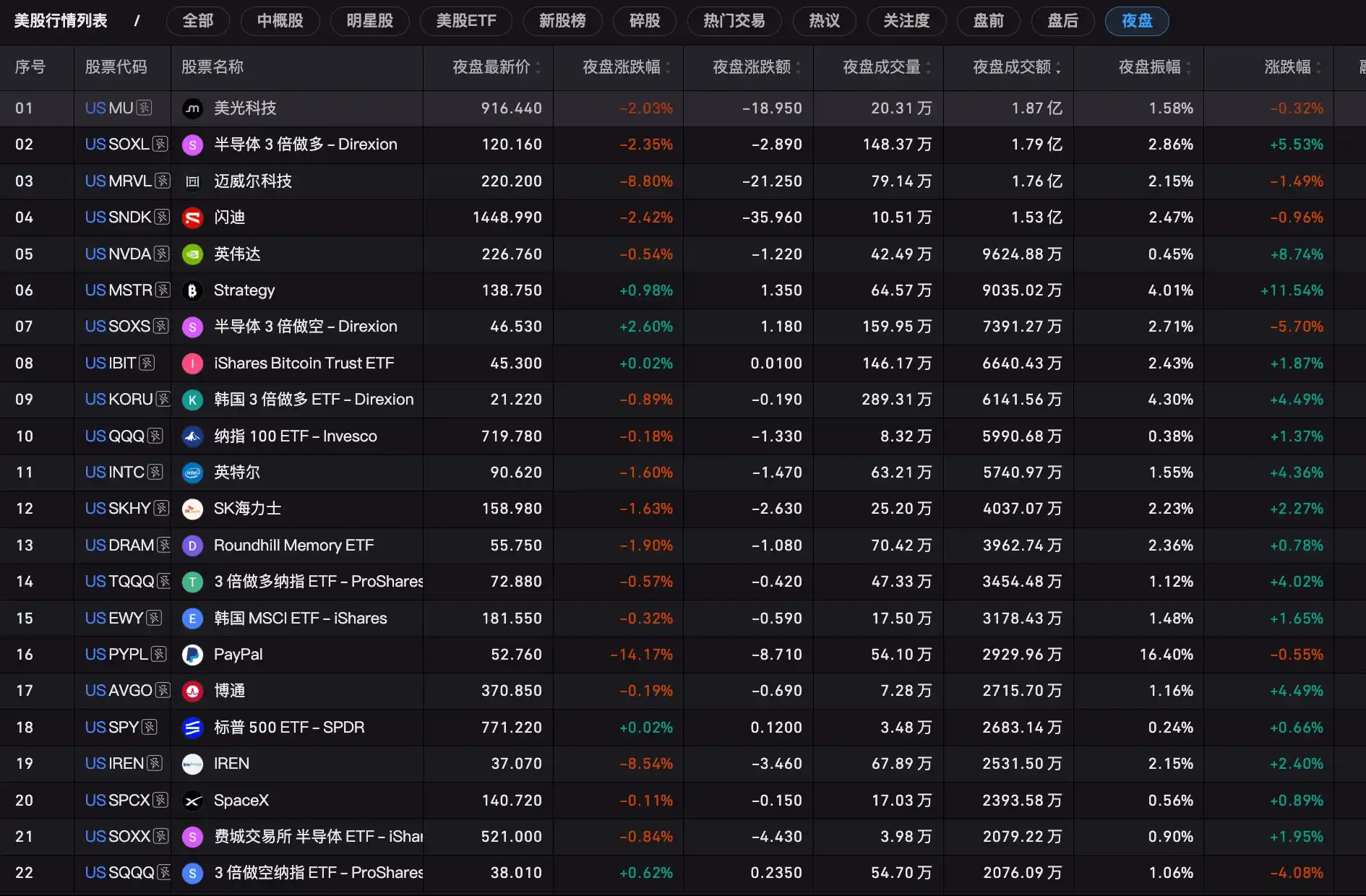Open the US IBIT stock code link
Screen dimensions: 1366x896
111,363
